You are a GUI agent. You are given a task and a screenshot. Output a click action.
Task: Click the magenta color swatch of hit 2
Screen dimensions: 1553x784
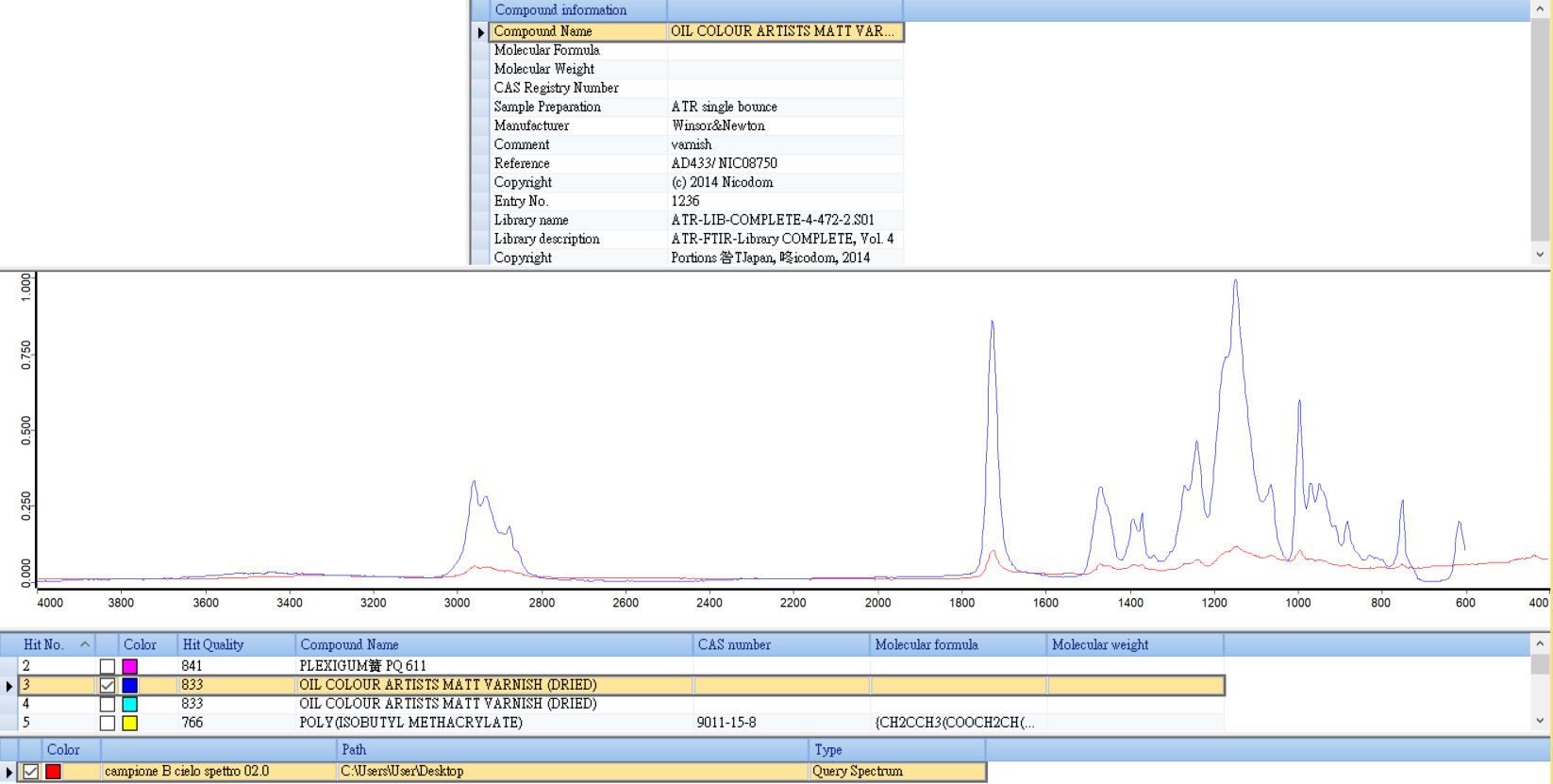tap(130, 666)
